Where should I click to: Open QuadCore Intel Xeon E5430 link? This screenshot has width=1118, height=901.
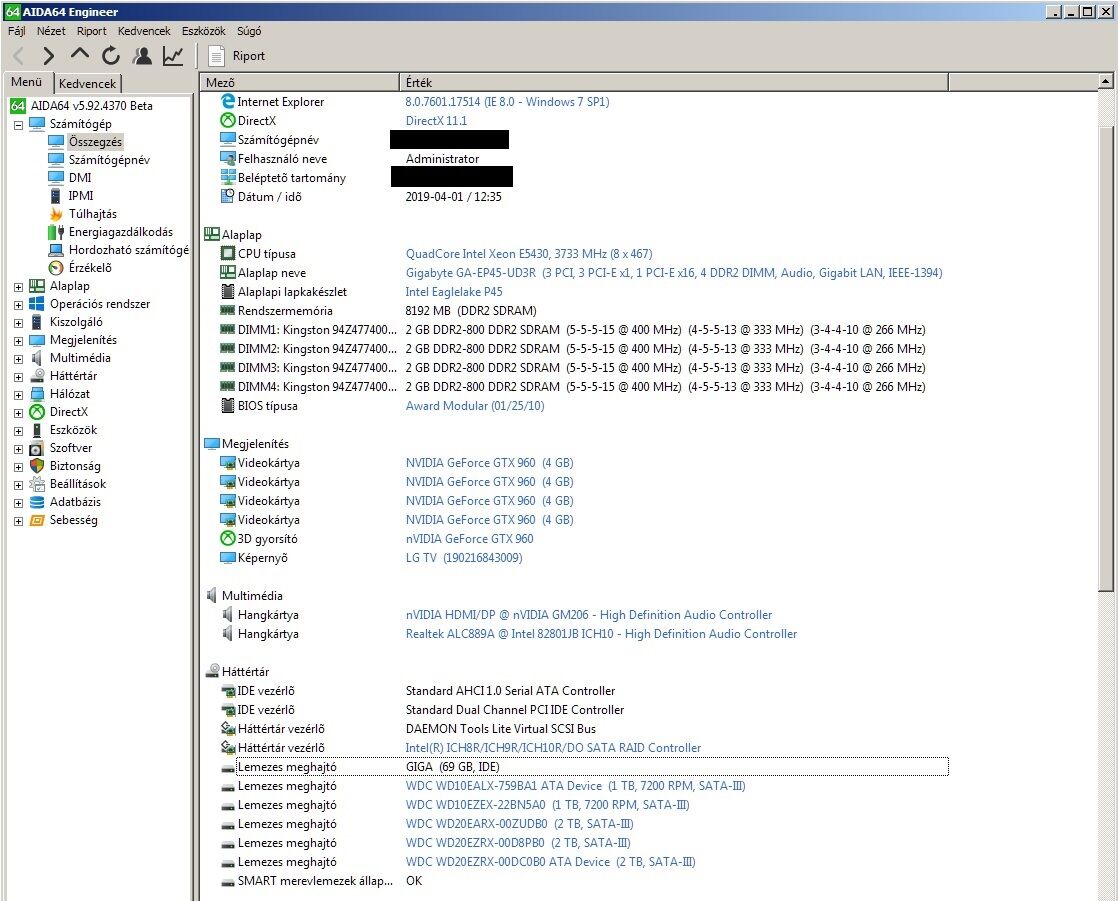coord(528,254)
